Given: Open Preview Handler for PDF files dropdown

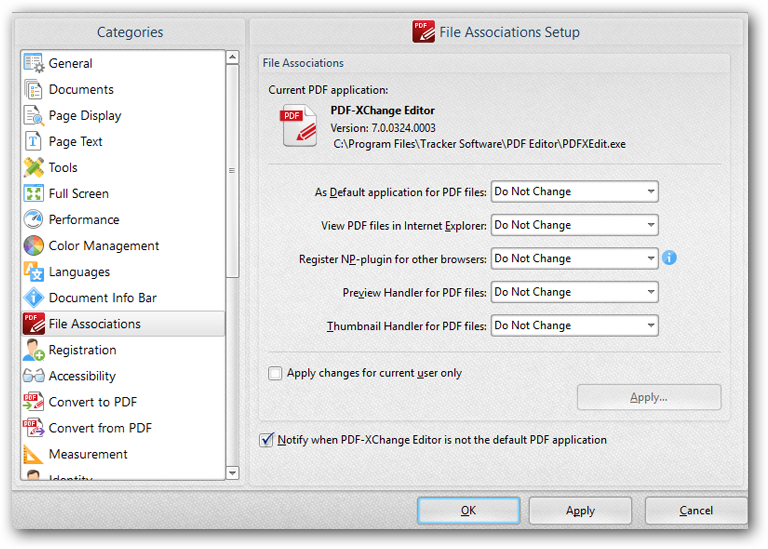Looking at the screenshot, I should click(575, 292).
